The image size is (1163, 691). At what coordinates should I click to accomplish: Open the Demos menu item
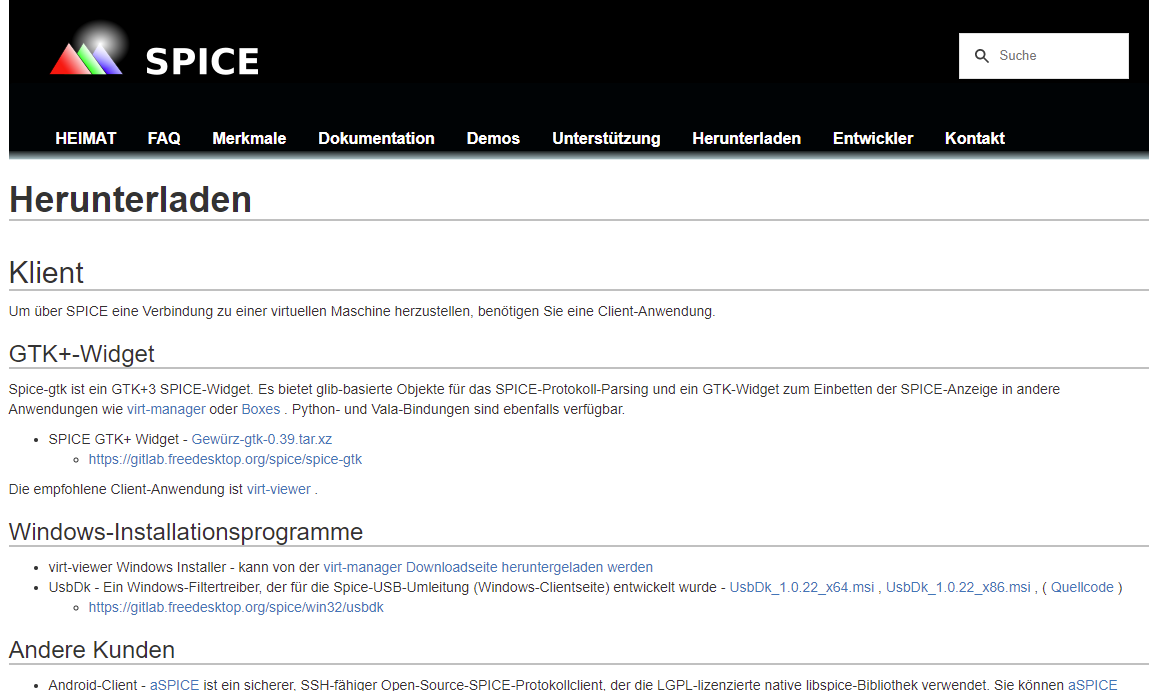pyautogui.click(x=493, y=139)
